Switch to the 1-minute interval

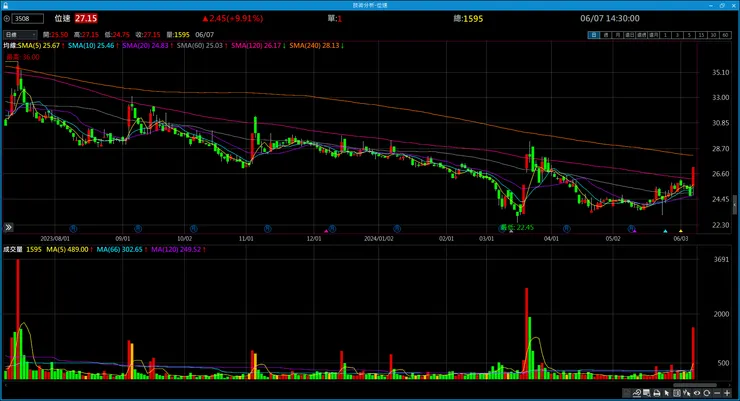tap(665, 35)
